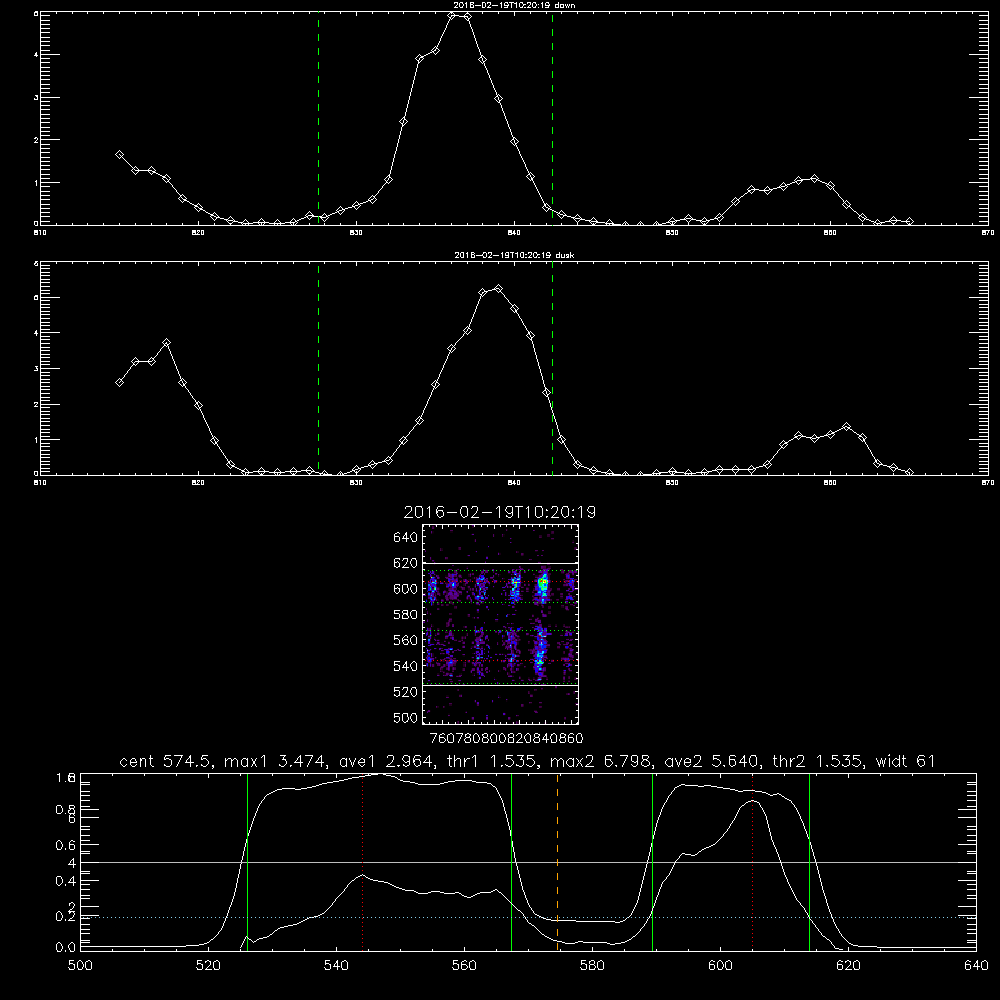
Task: Click the highest diamond marker on the dusk curve
Action: click(x=499, y=289)
